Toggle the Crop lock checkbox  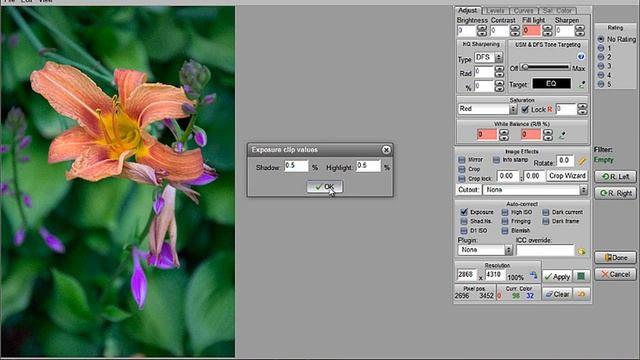(x=462, y=179)
